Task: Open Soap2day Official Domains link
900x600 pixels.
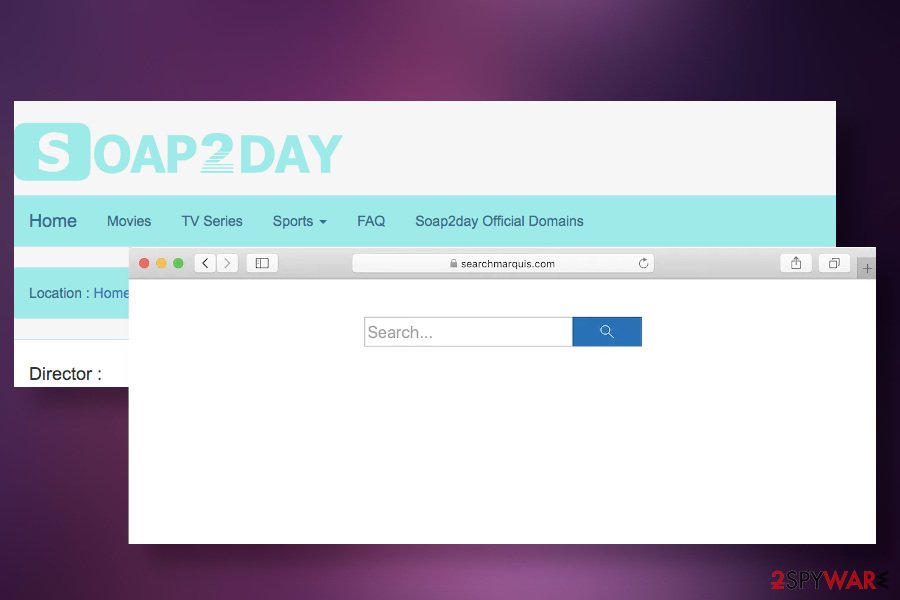Action: 499,221
